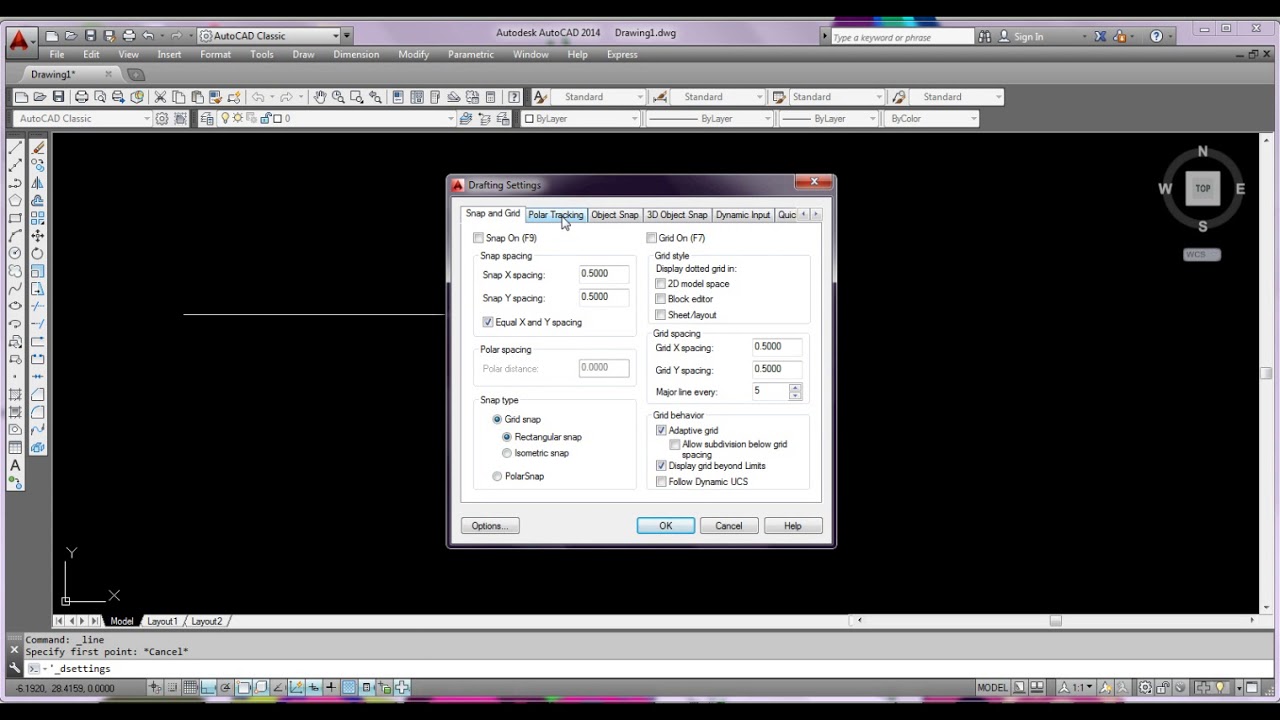Select the PolarSnap radio button
1280x720 pixels.
[497, 476]
